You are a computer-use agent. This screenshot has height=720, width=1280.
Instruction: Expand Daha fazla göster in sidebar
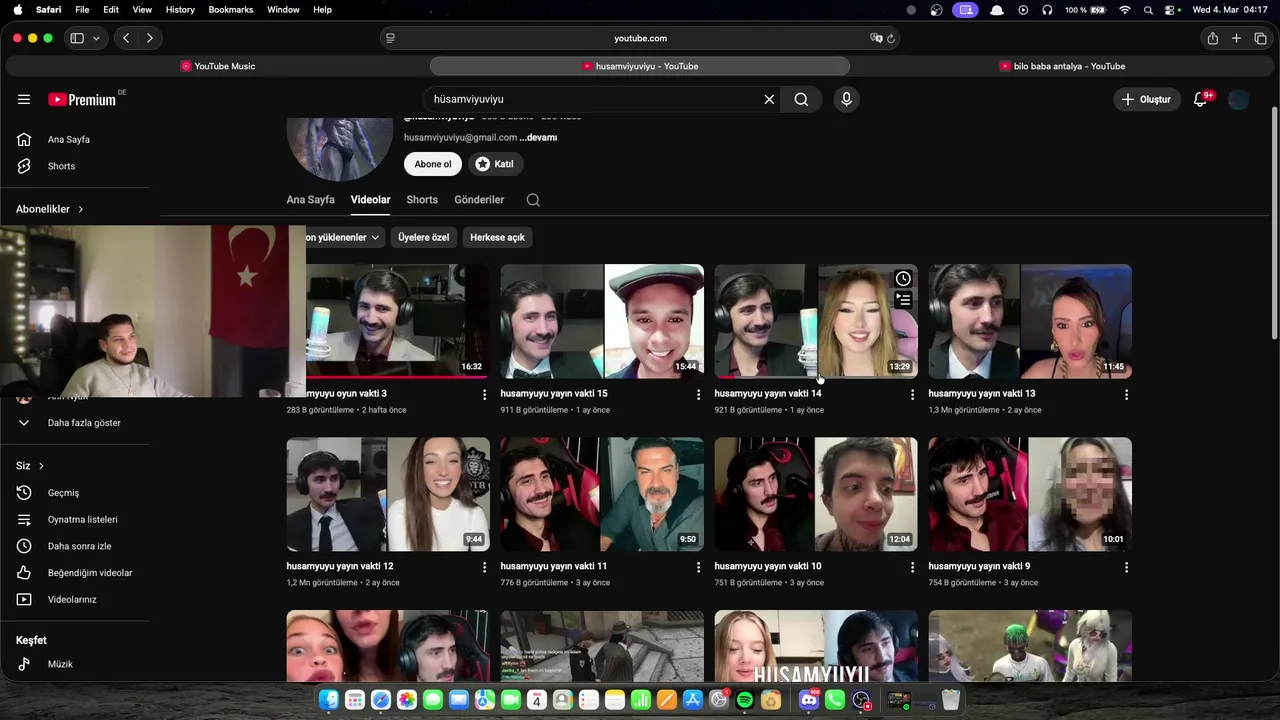tap(75, 423)
